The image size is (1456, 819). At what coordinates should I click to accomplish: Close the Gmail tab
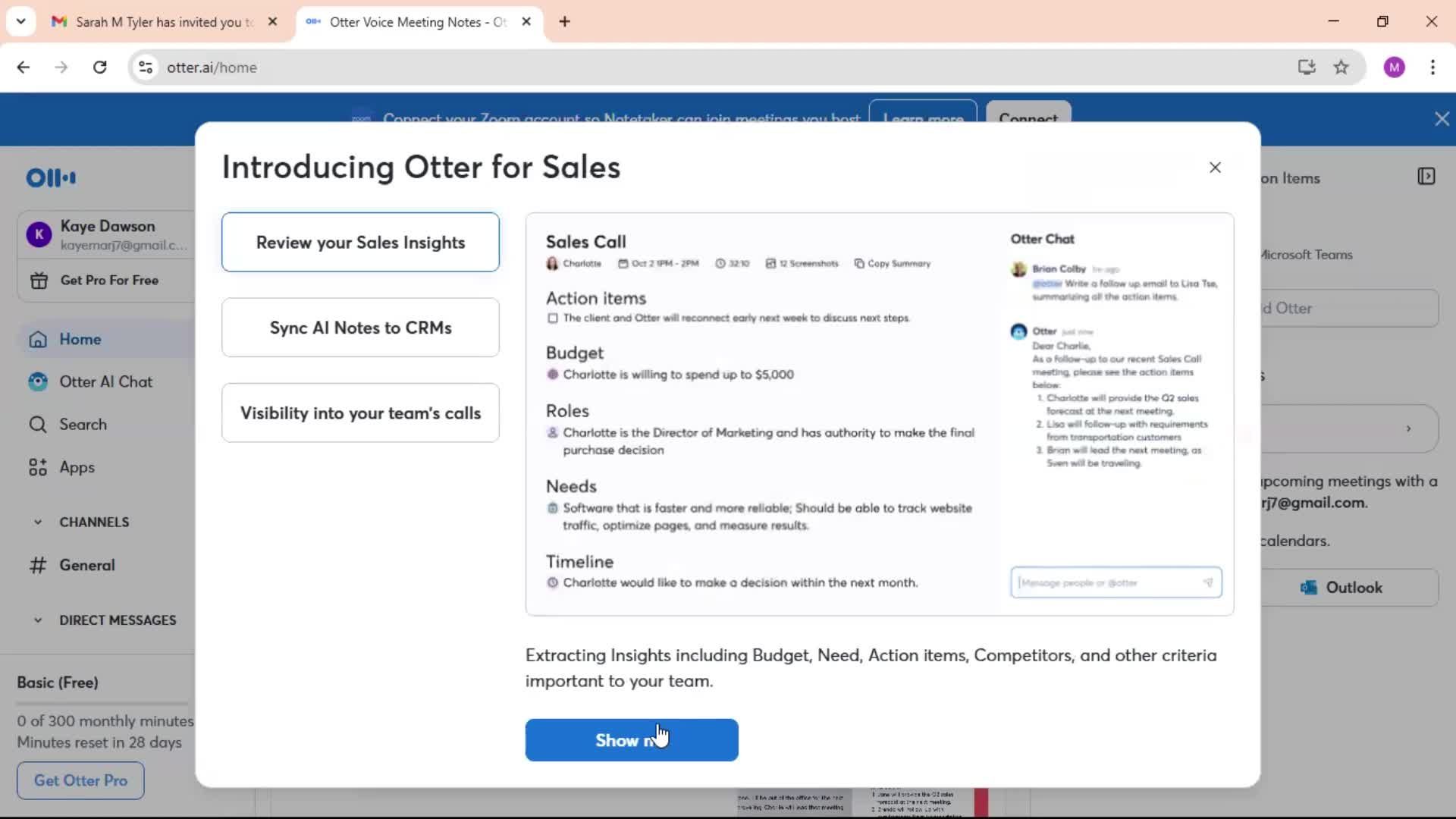(273, 22)
